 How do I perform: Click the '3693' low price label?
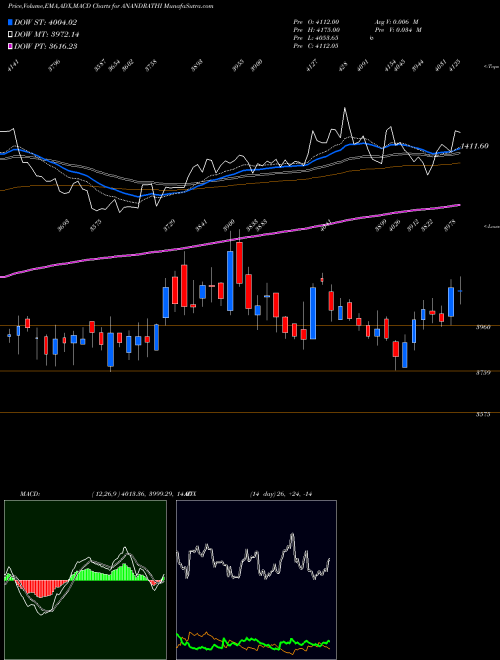(63, 225)
